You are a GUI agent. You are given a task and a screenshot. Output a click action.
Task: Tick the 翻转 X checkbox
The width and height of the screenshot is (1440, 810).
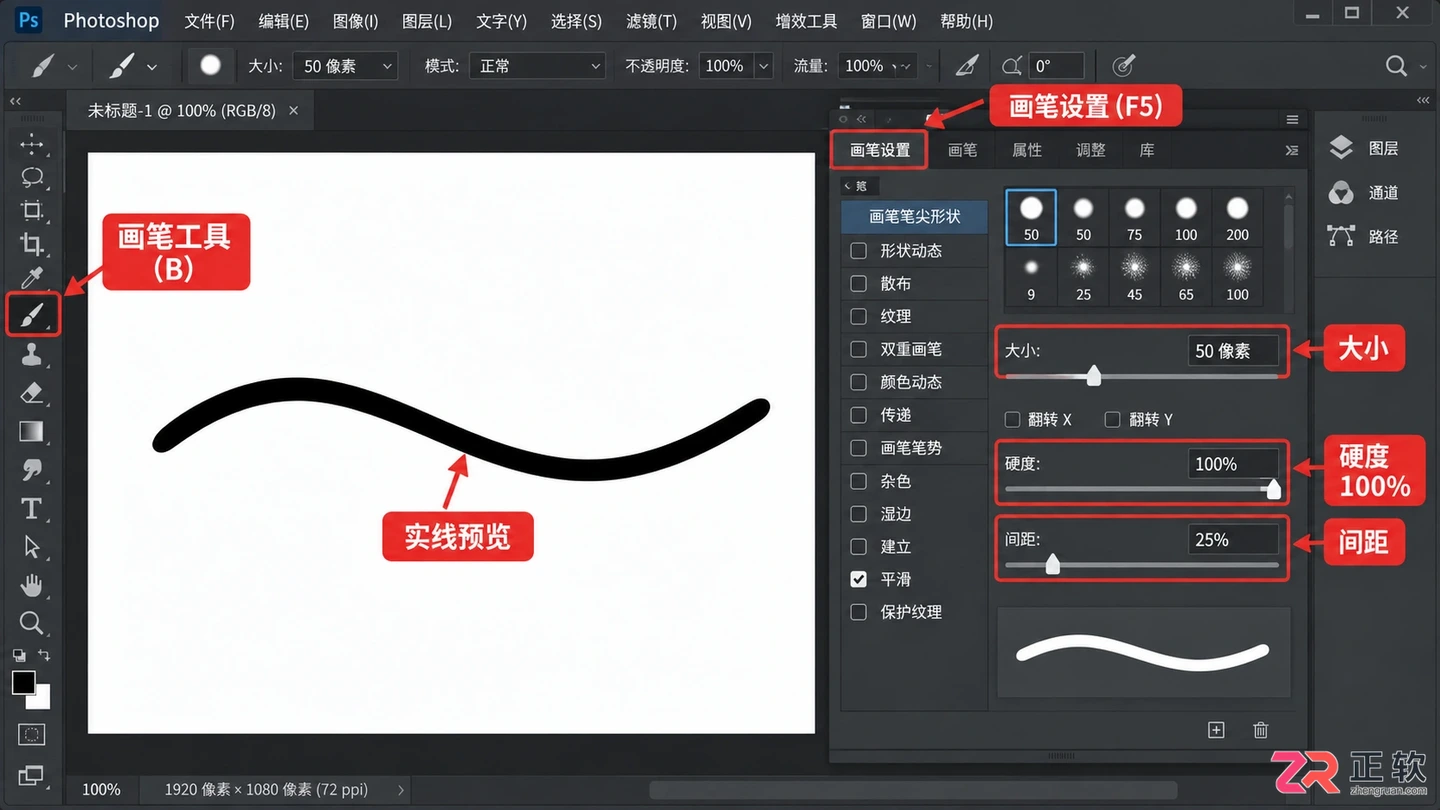pyautogui.click(x=1013, y=419)
